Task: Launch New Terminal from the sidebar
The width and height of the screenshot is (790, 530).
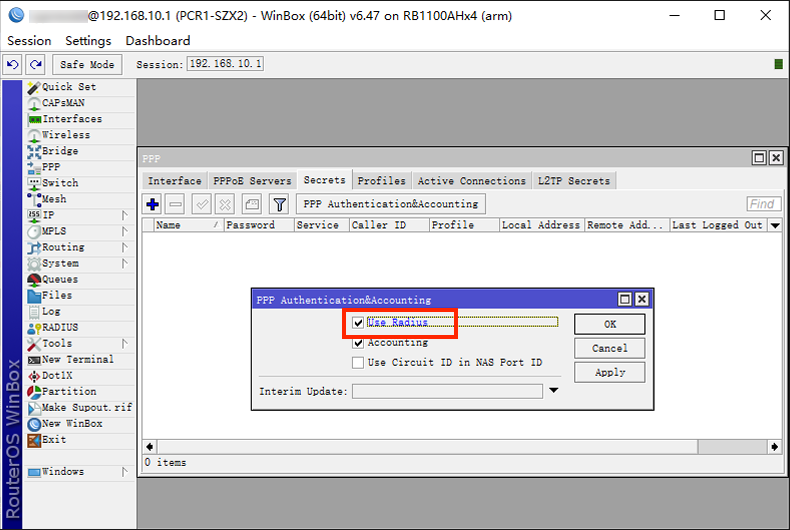Action: coord(81,359)
